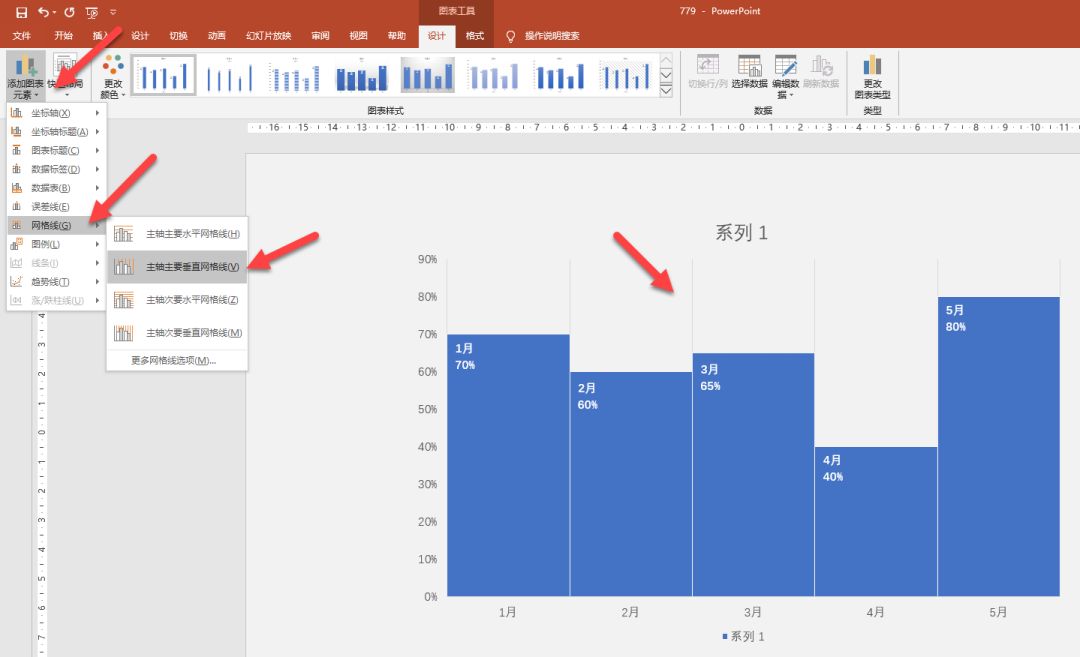Viewport: 1080px width, 657px height.
Task: Open the 幻灯片放映 tab
Action: point(269,36)
